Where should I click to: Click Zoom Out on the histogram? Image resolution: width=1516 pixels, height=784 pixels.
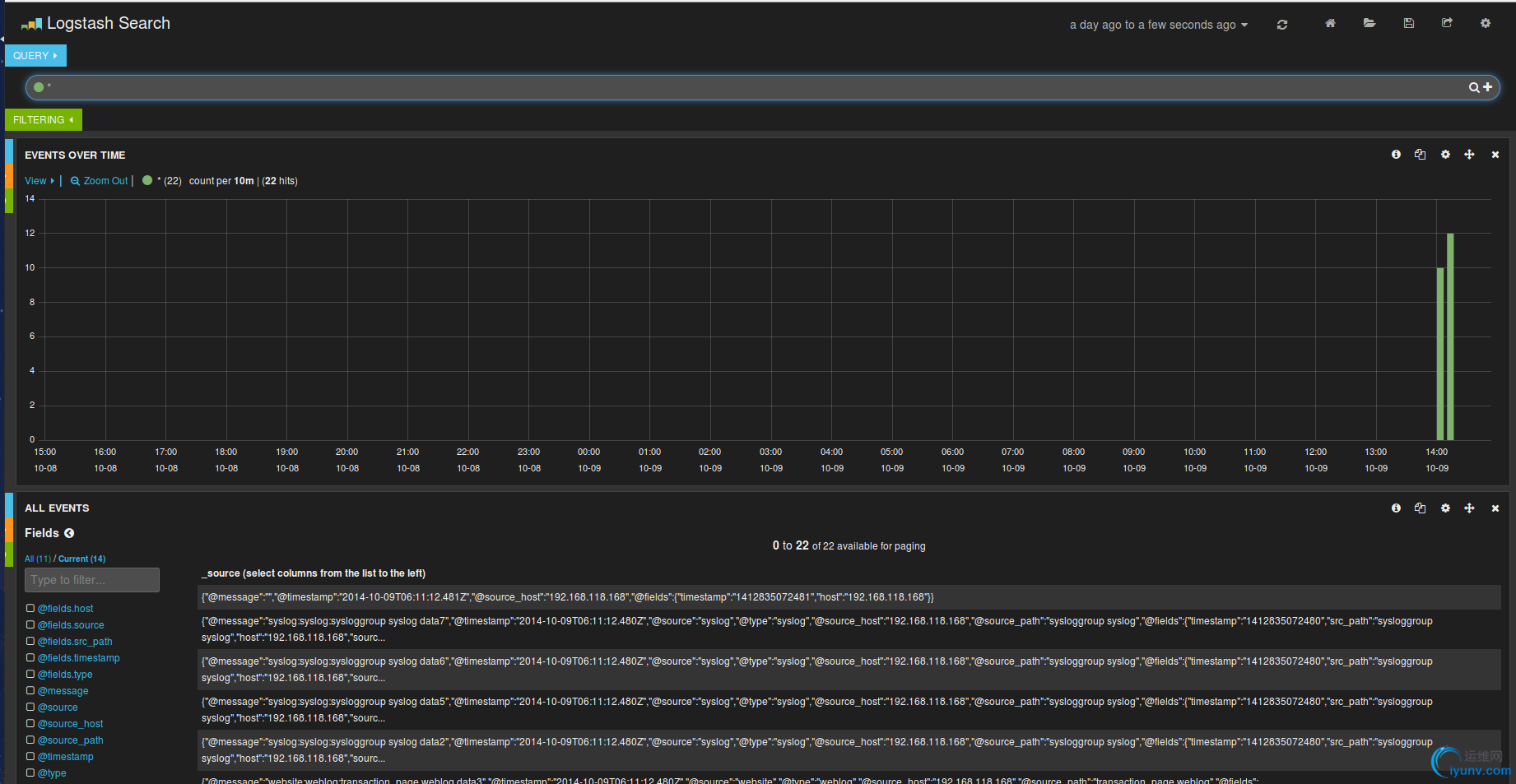point(100,181)
